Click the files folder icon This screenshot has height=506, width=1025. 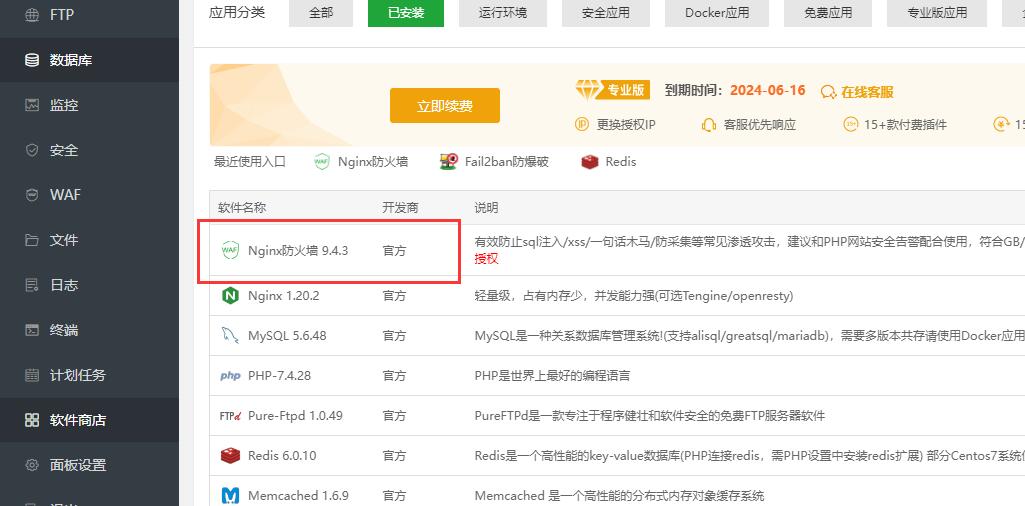tap(31, 240)
